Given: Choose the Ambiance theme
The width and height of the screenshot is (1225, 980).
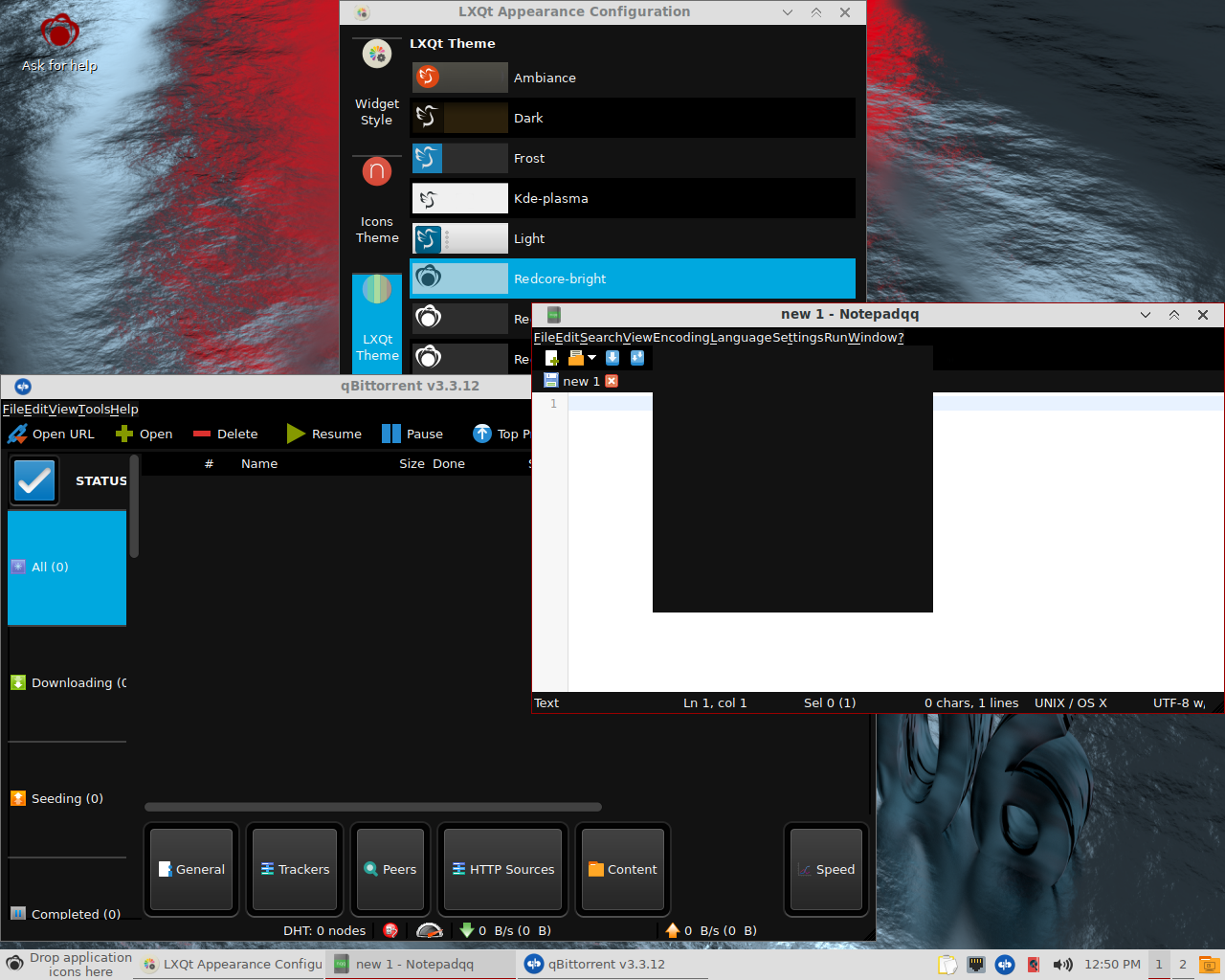Looking at the screenshot, I should 633,78.
